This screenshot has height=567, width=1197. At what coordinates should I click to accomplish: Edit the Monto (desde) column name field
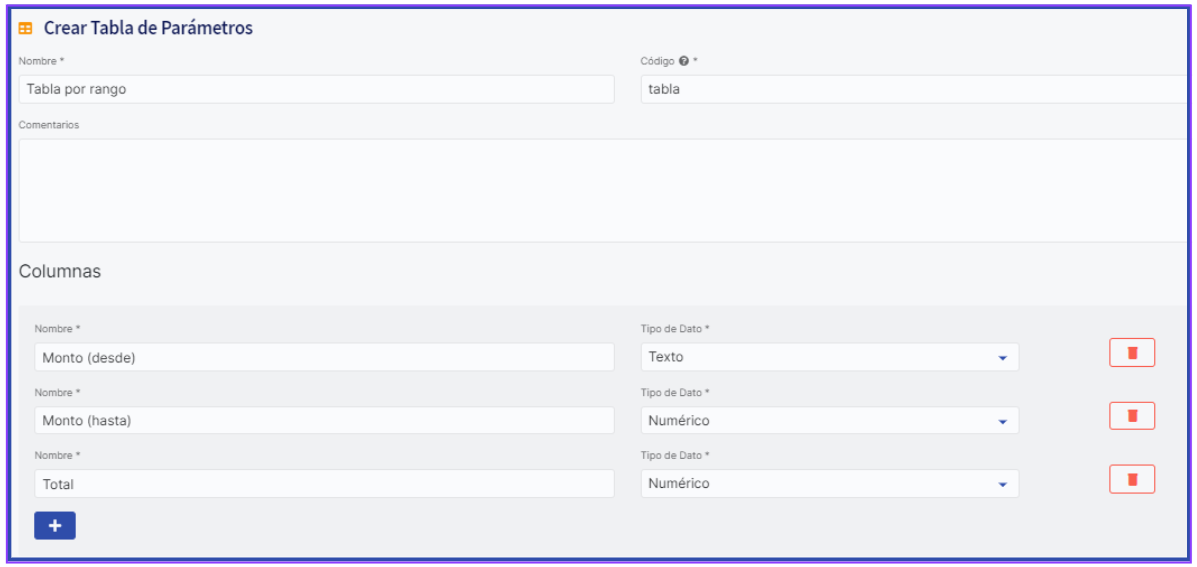[x=324, y=357]
